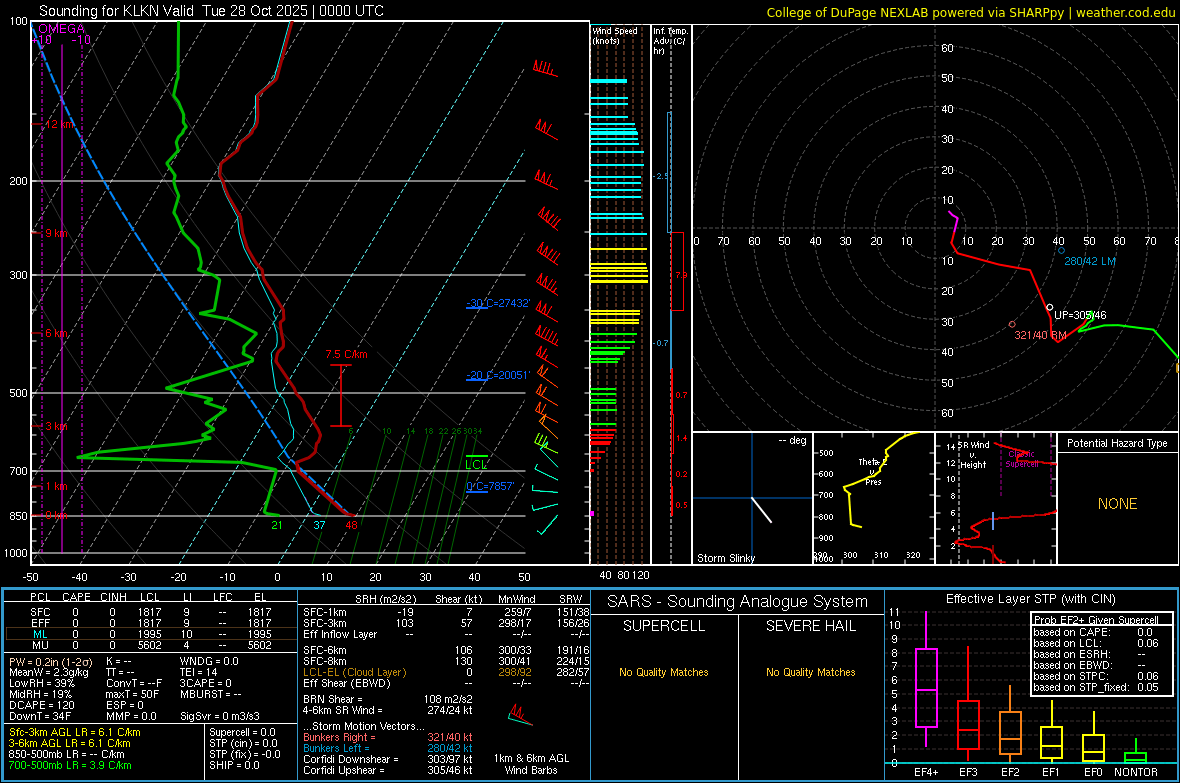
Task: Click the based on STPC: 0.06 line
Action: click(1096, 676)
